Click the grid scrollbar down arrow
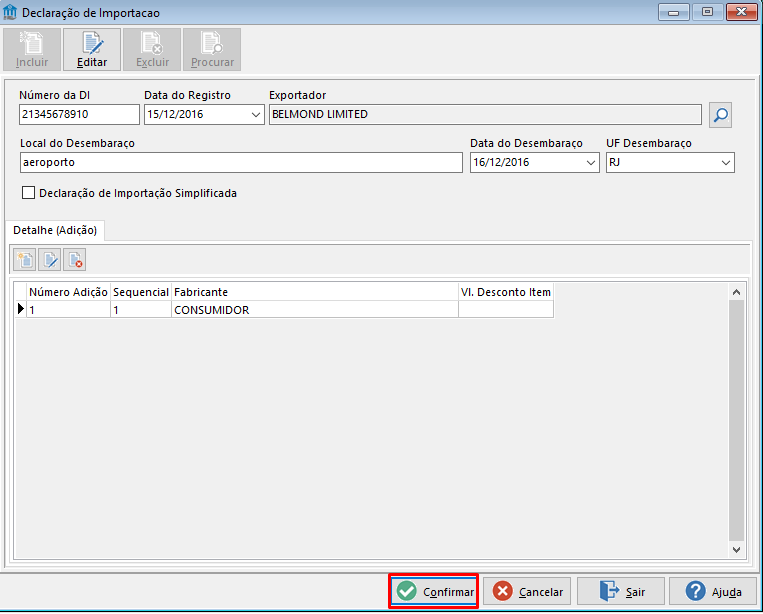Viewport: 763px width, 614px height. pos(736,549)
